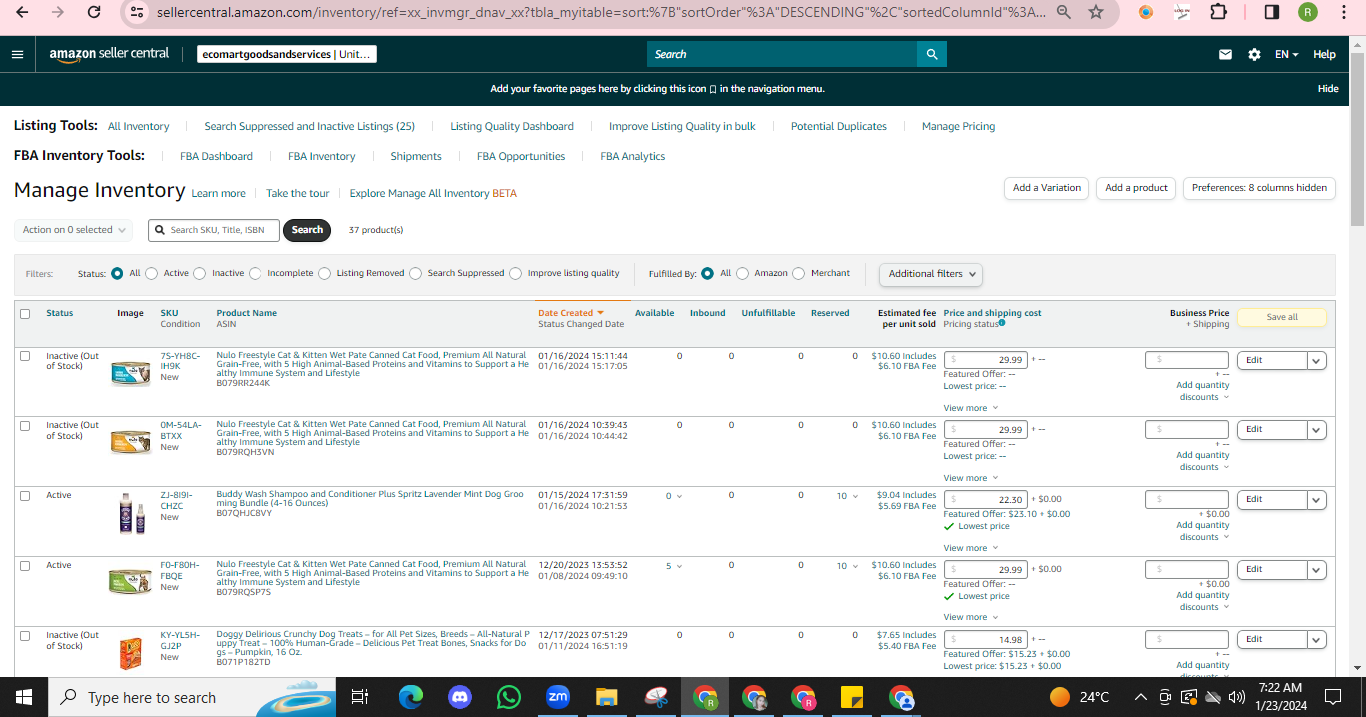Click the volume speaker tray icon

[x=1237, y=697]
